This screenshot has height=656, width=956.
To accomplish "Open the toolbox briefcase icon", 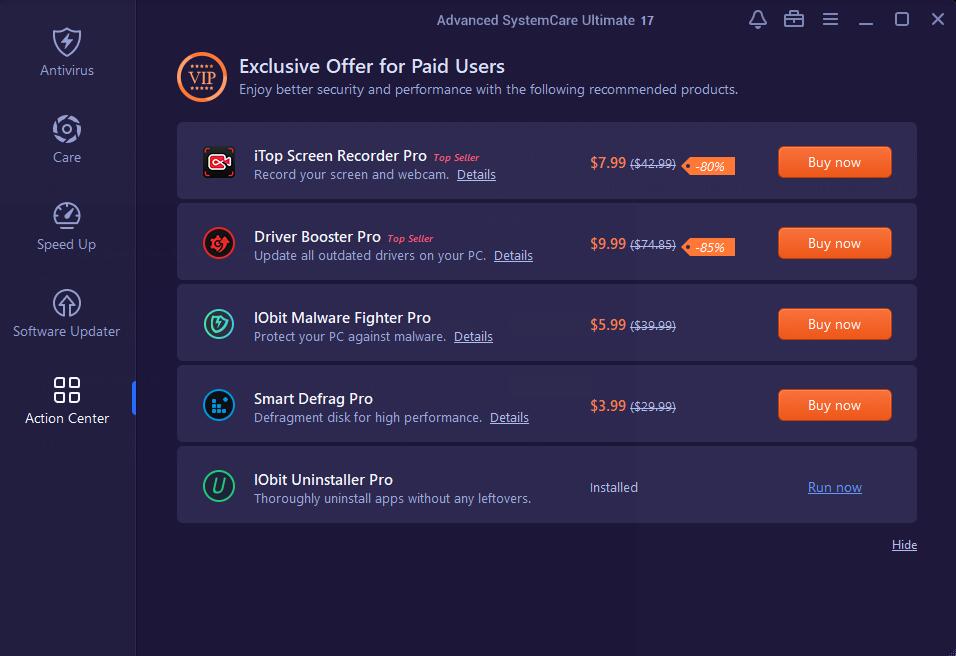I will [794, 20].
